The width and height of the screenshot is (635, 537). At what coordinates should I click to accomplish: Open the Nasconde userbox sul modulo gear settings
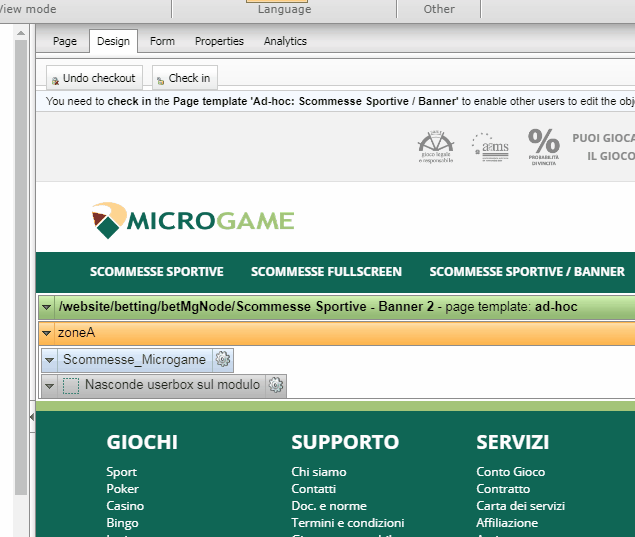coord(276,385)
